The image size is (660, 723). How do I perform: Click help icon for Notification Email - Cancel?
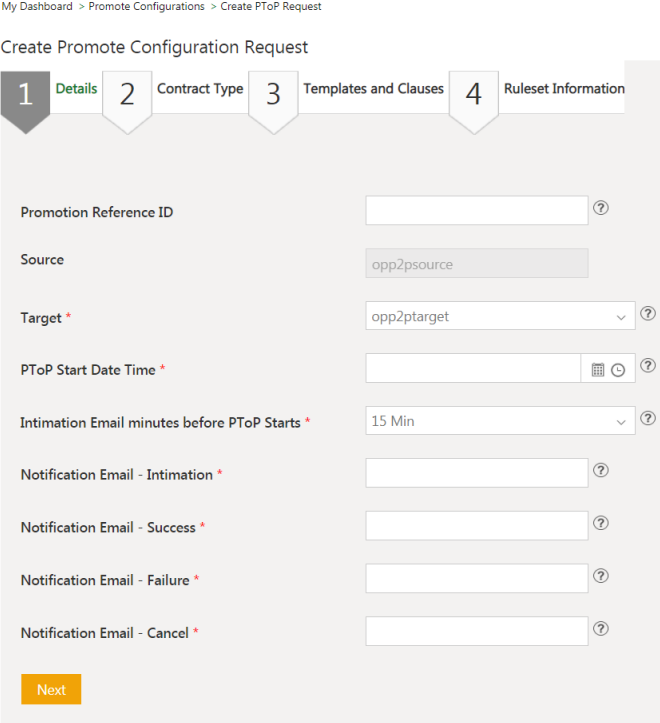(x=601, y=629)
